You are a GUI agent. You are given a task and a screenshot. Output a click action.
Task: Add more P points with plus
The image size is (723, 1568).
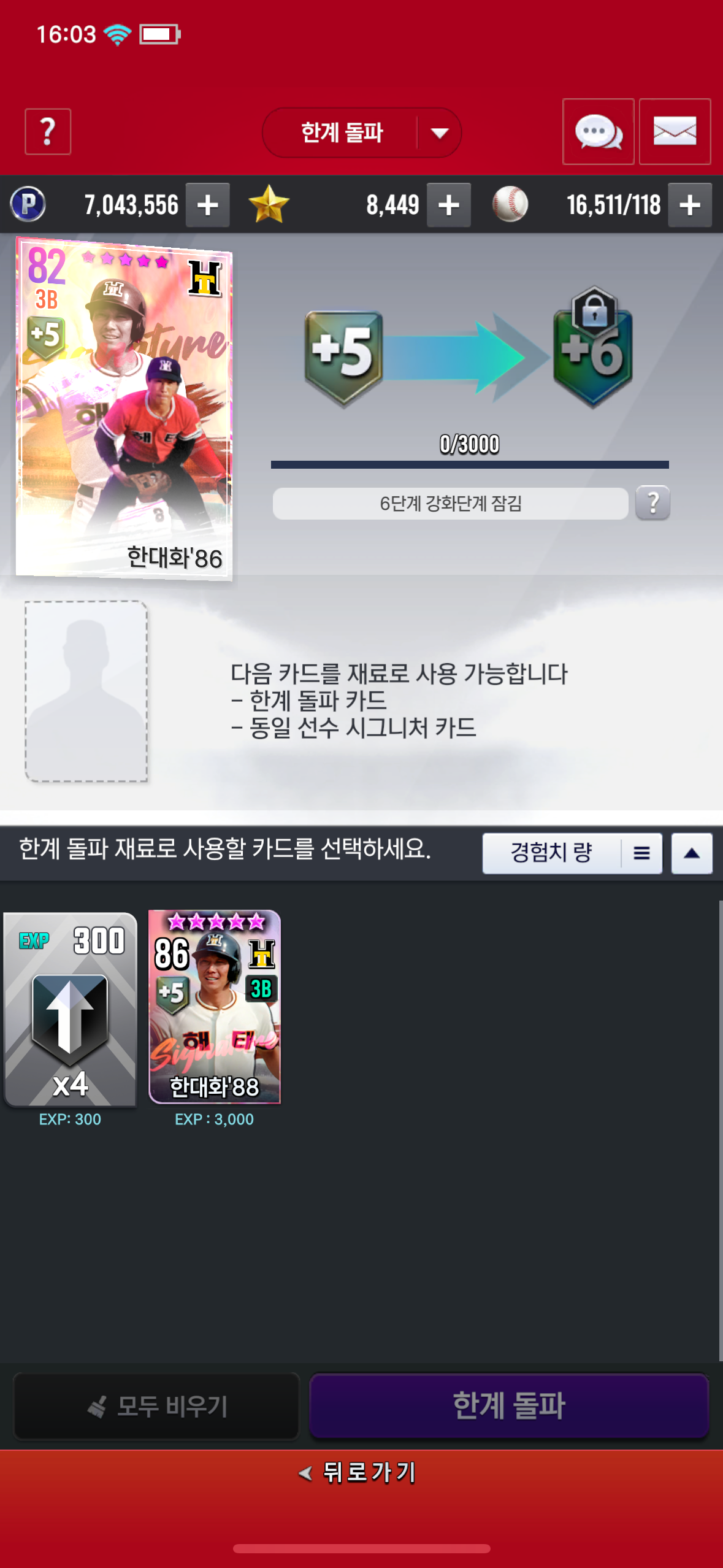208,205
